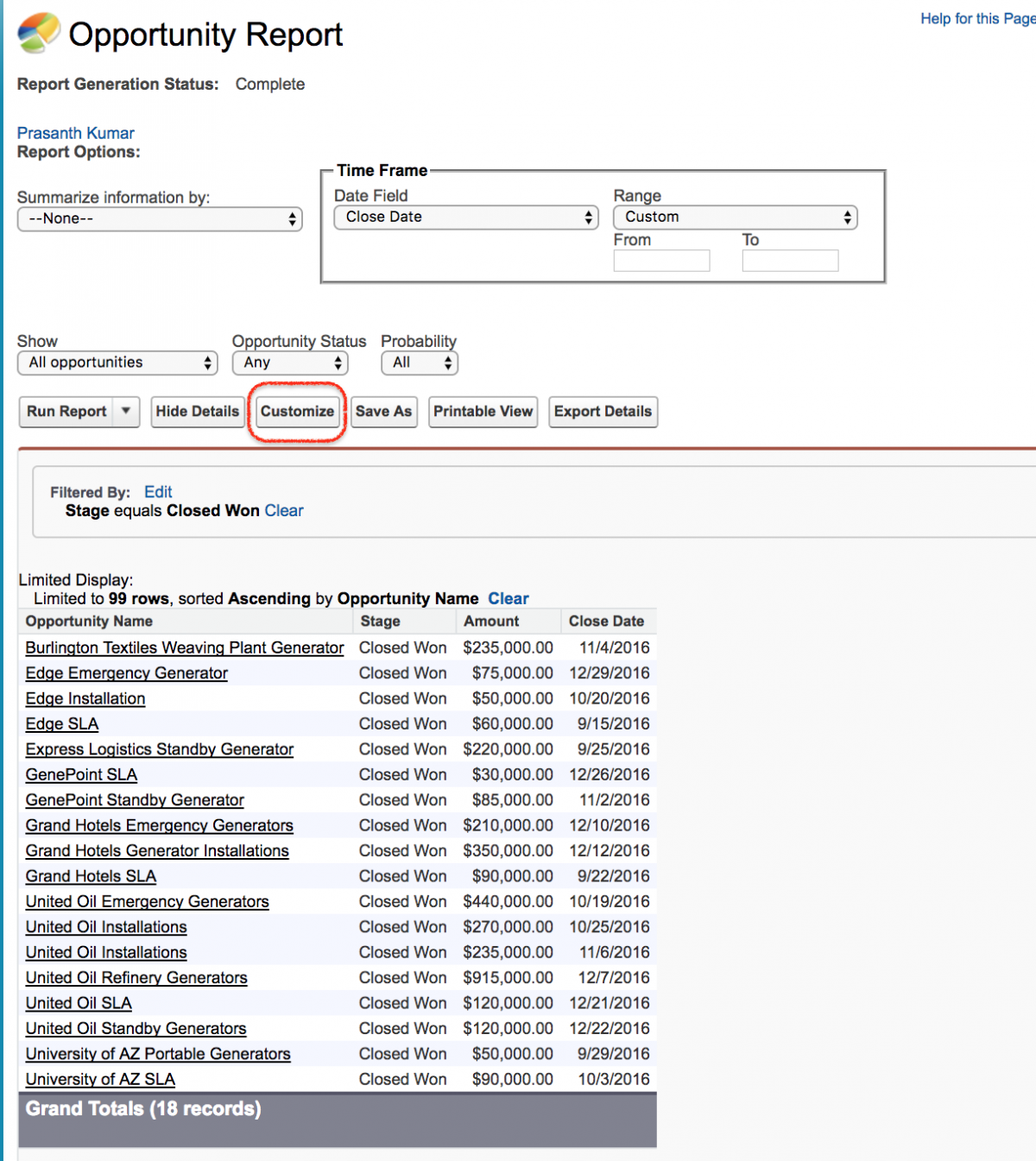Click the From date input field
The width and height of the screenshot is (1036, 1161).
661,260
